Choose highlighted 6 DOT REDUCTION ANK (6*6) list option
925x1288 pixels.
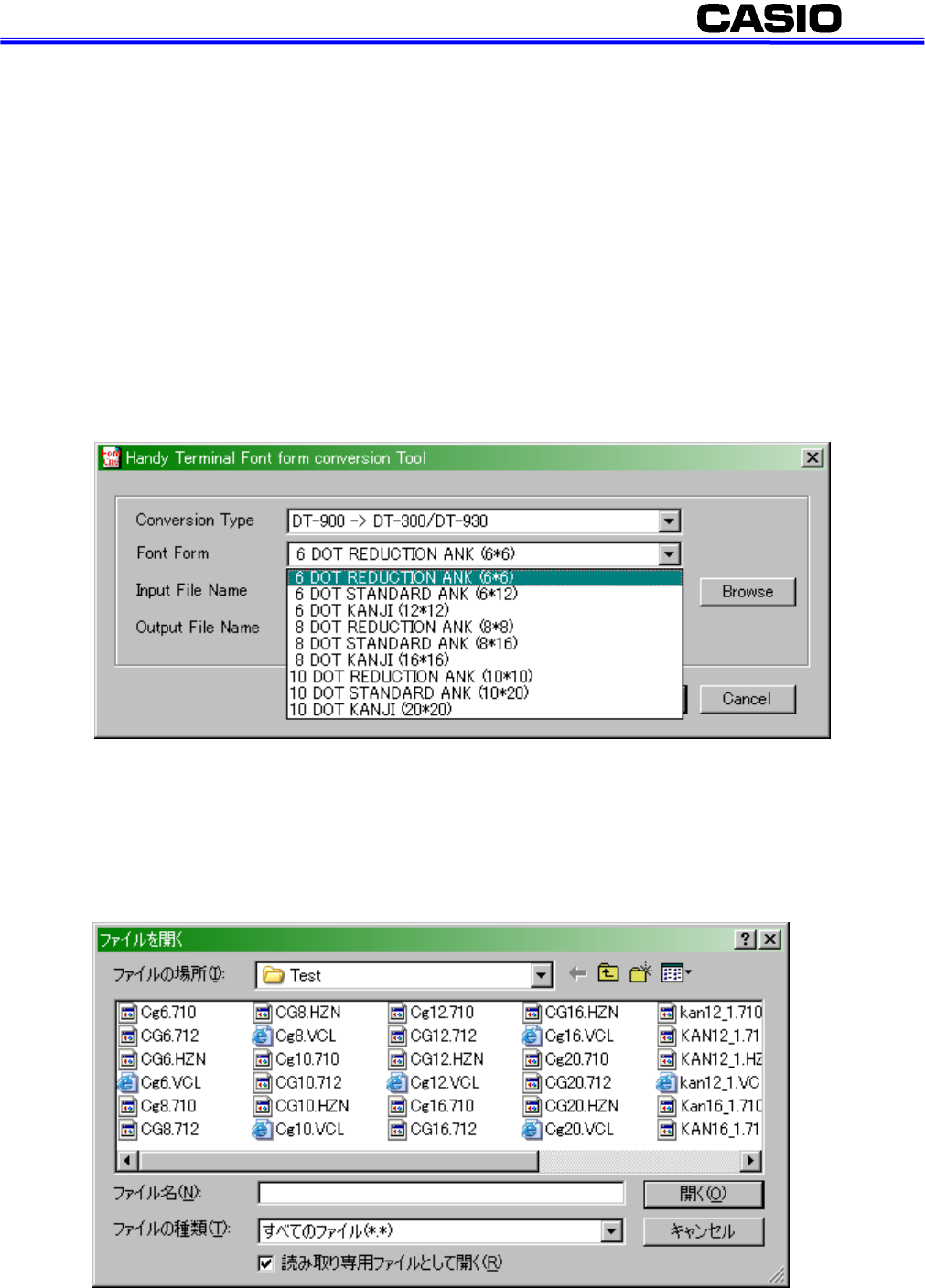pos(485,578)
